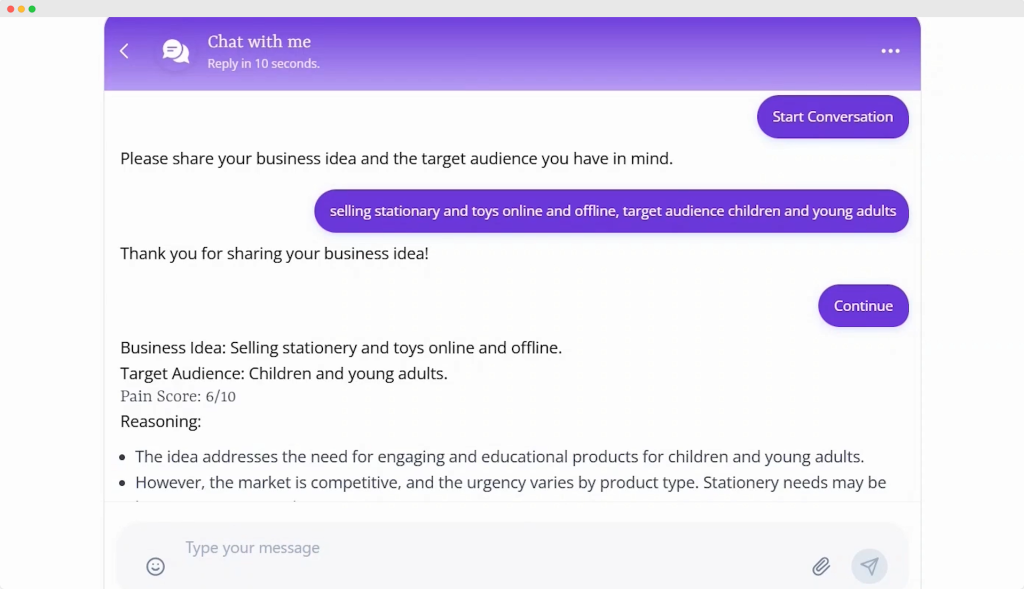Click the Target Audience line of text
Viewport: 1024px width, 589px height.
click(283, 373)
